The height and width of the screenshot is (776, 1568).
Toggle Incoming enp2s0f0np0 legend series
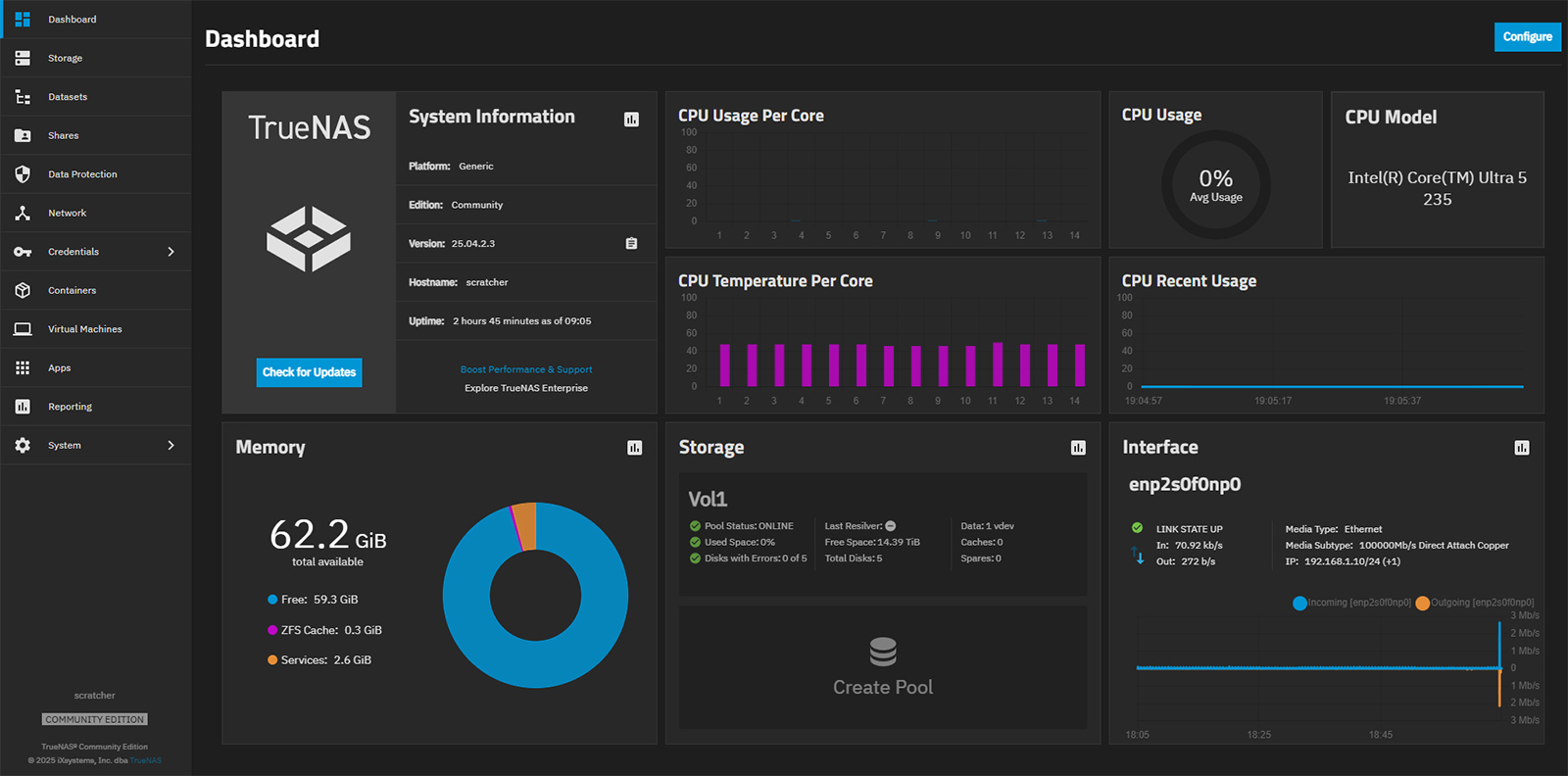point(1352,603)
